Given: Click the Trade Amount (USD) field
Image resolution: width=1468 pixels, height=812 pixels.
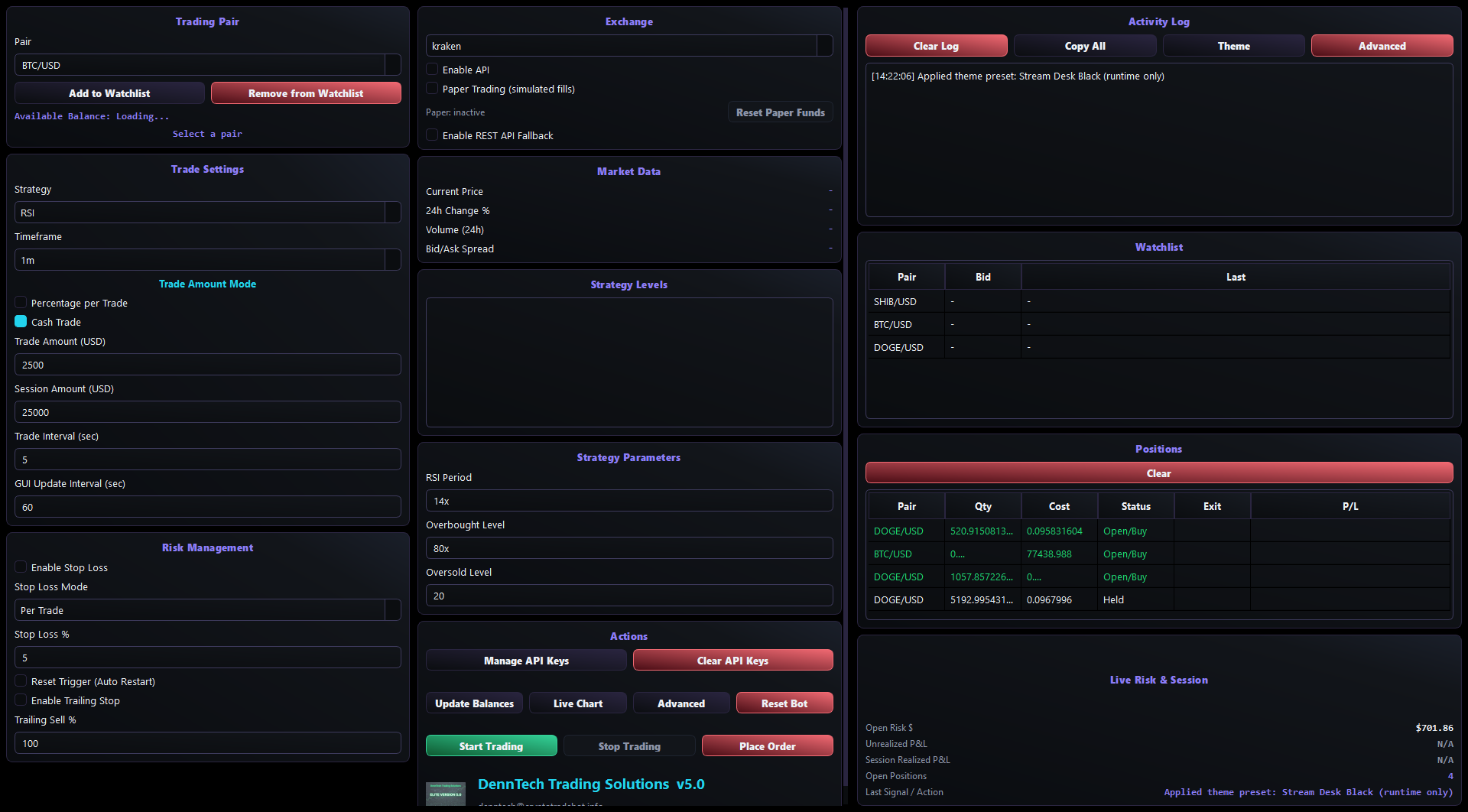Looking at the screenshot, I should (x=208, y=365).
